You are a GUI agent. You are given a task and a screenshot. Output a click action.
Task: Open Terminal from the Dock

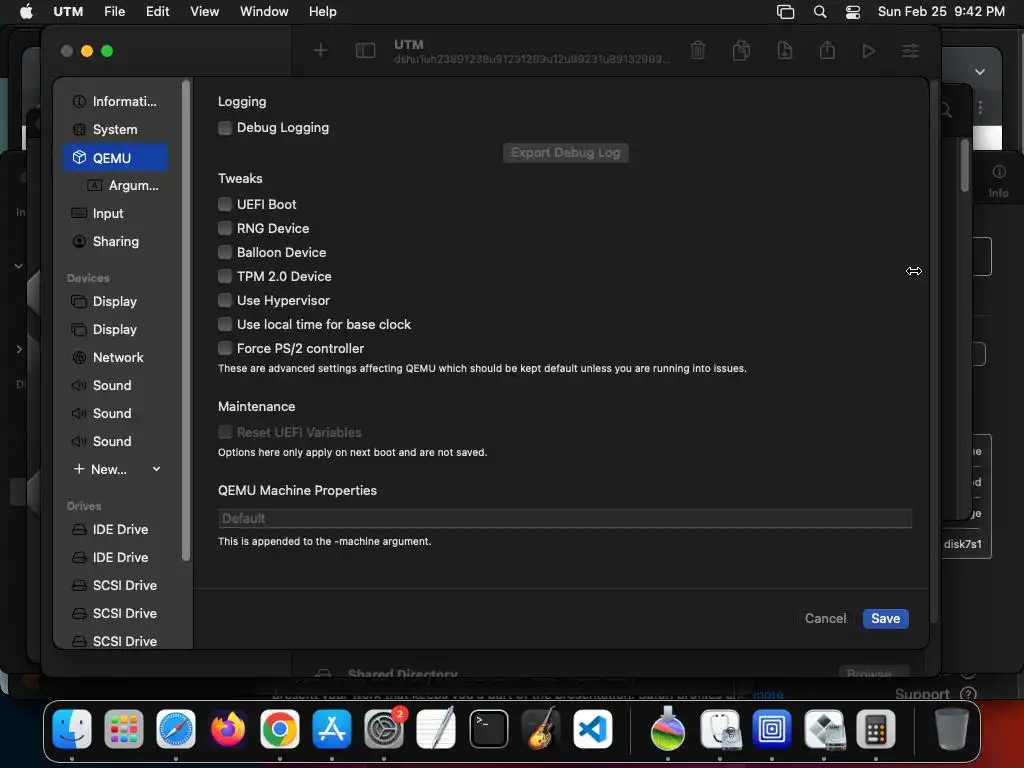click(x=488, y=729)
